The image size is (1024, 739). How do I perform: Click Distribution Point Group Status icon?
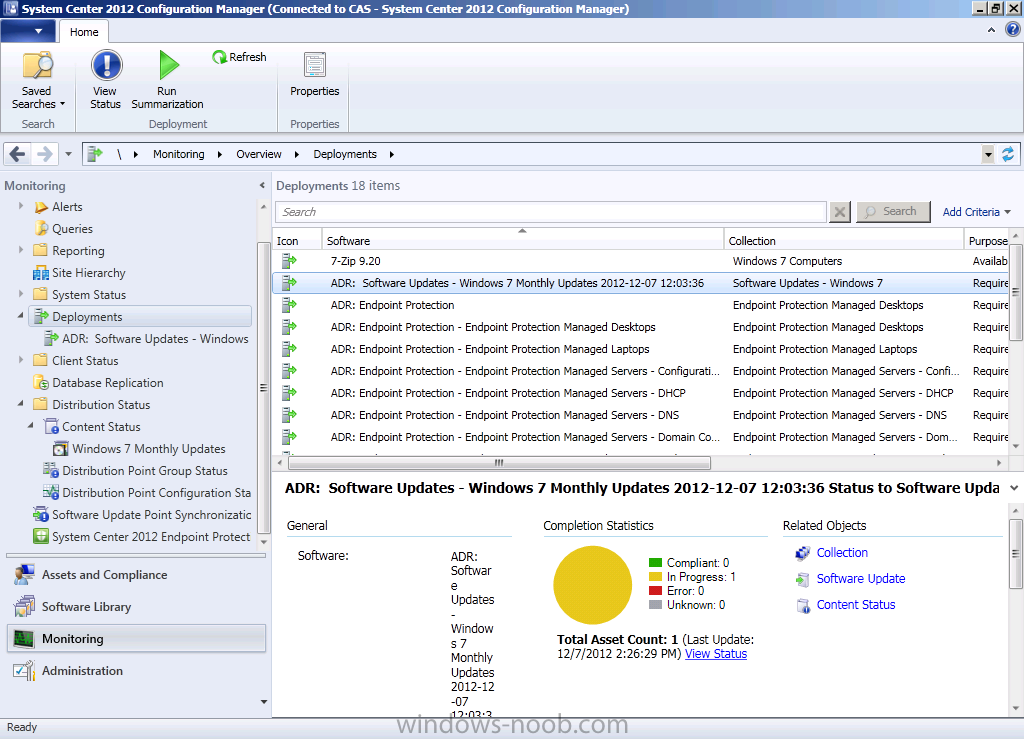point(51,470)
